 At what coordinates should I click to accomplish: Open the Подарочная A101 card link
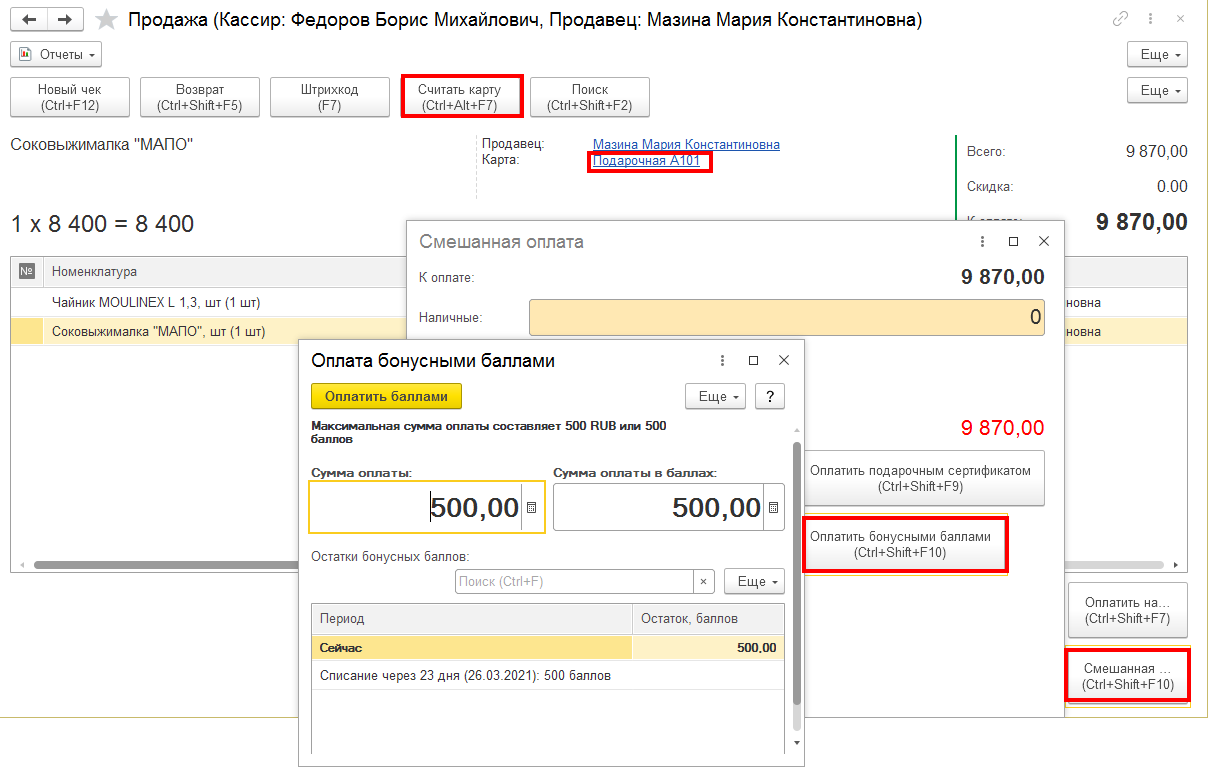[x=647, y=160]
